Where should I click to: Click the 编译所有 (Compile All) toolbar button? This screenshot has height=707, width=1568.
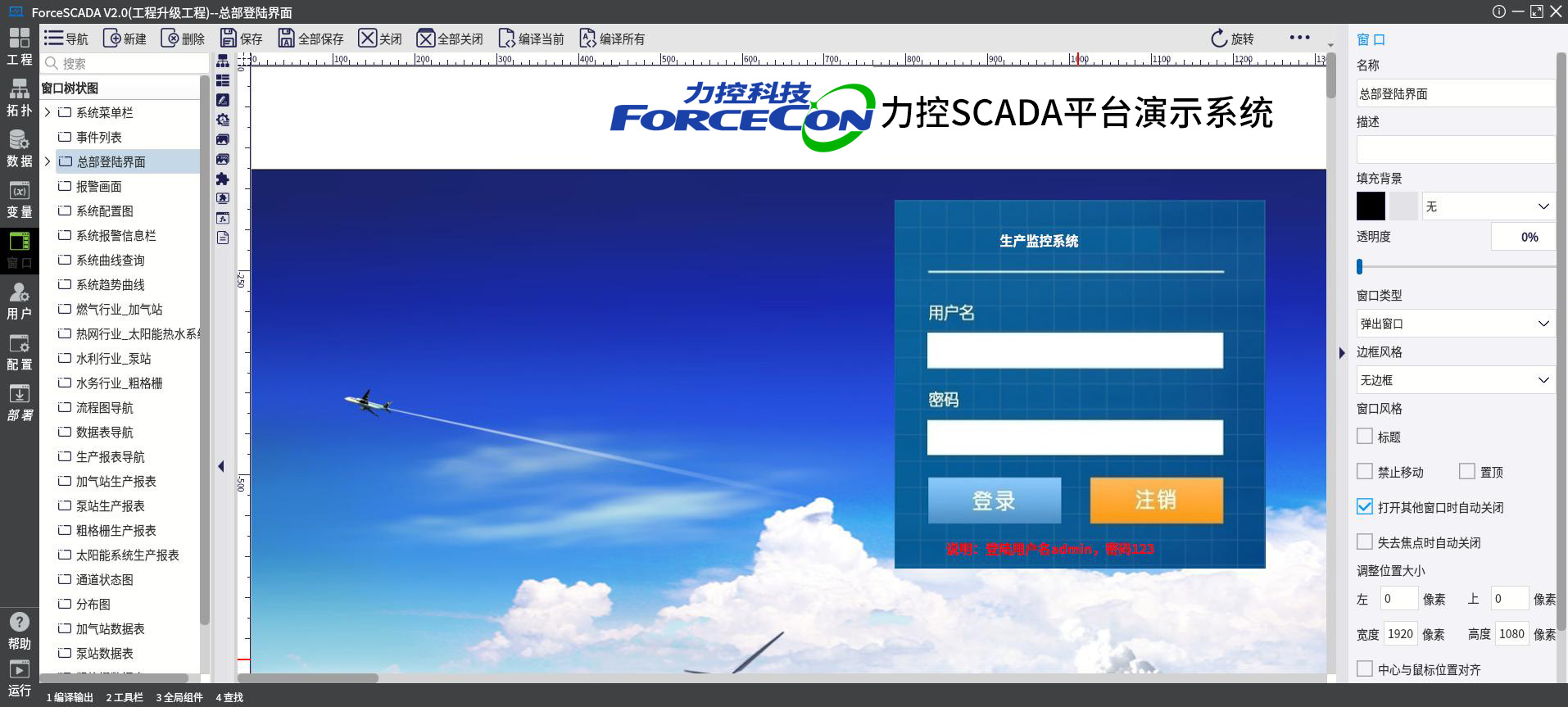[612, 39]
